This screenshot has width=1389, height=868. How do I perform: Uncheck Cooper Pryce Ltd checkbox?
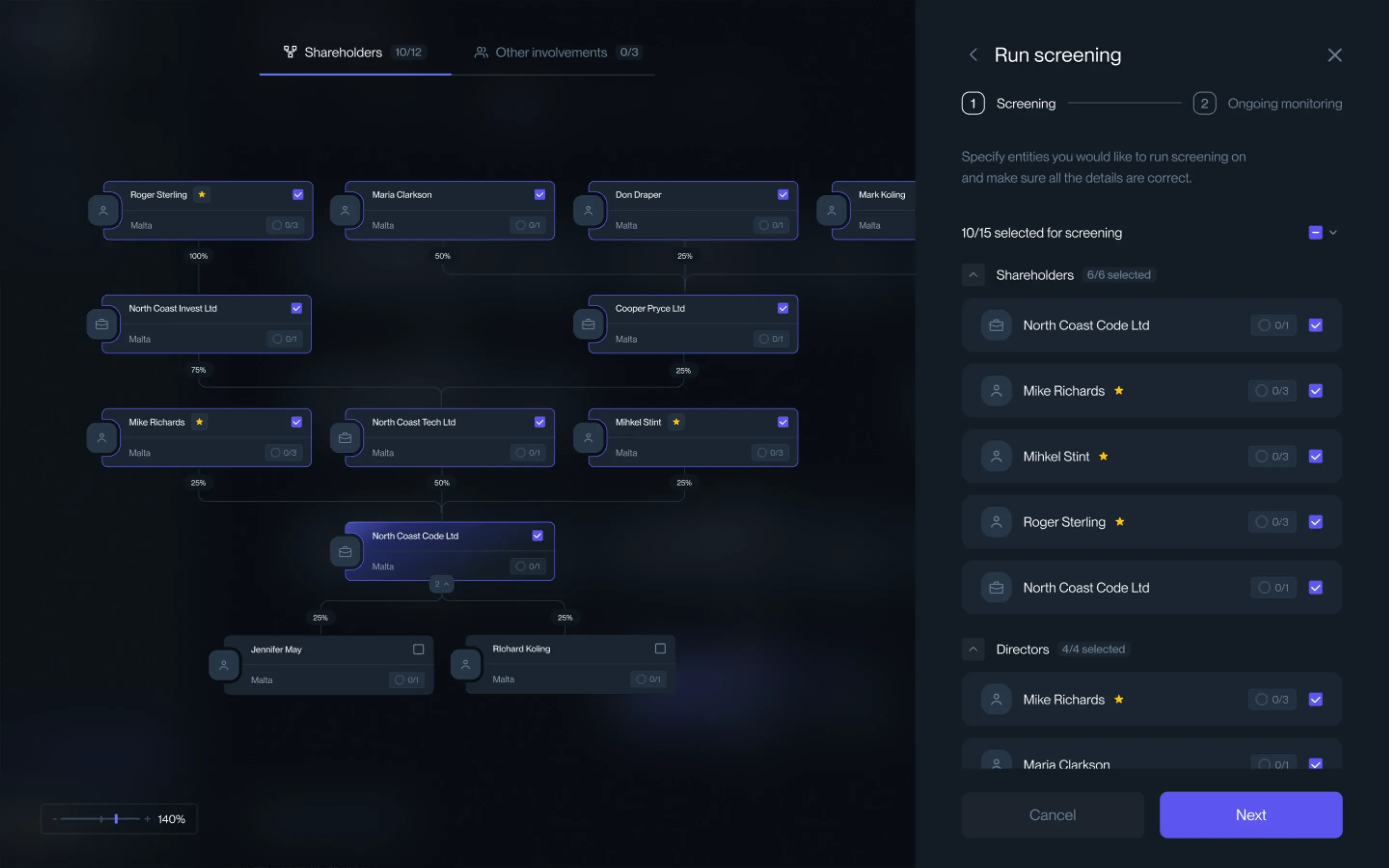tap(782, 309)
